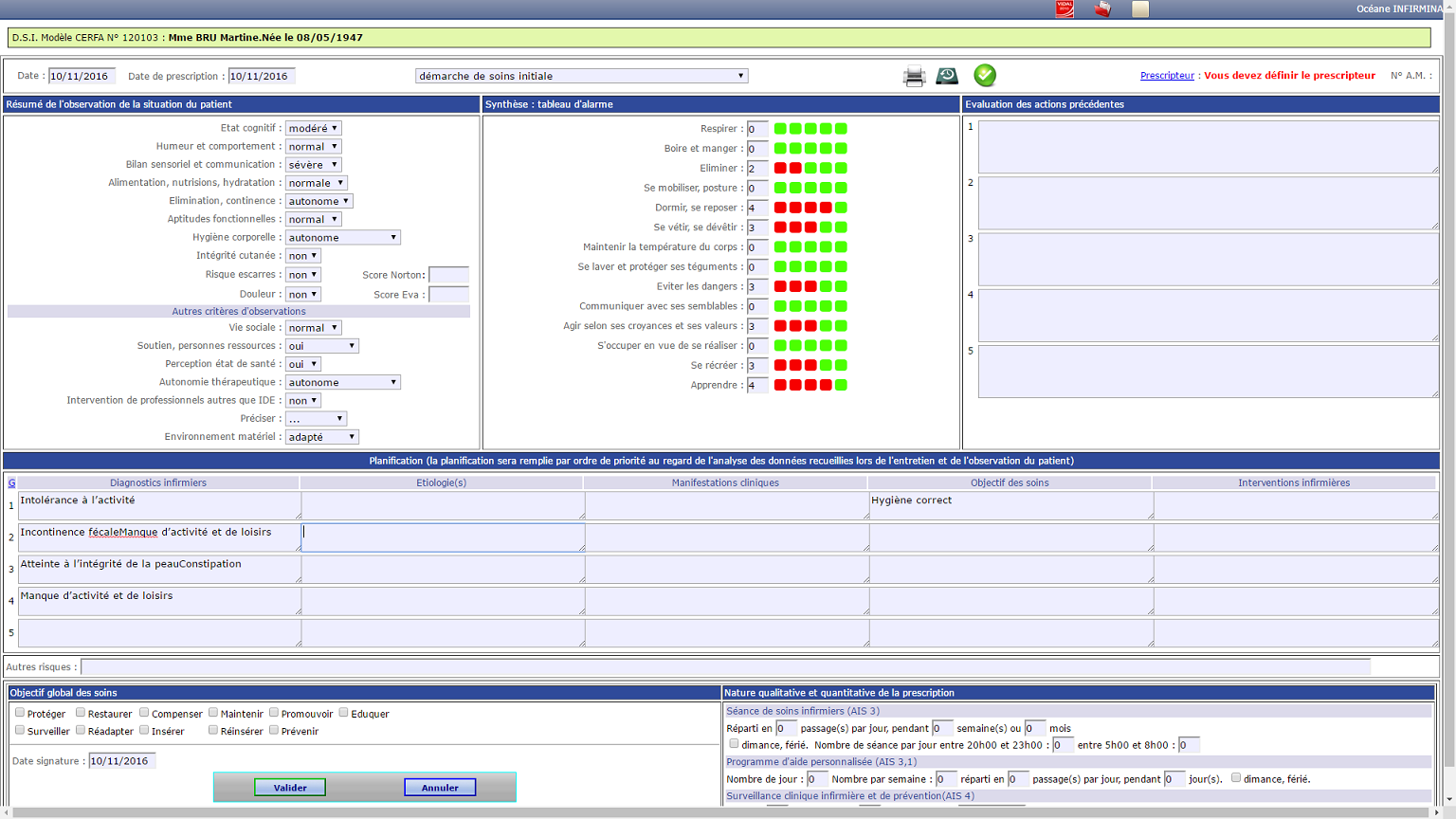
Task: Click the beige note icon in header
Action: click(1140, 9)
